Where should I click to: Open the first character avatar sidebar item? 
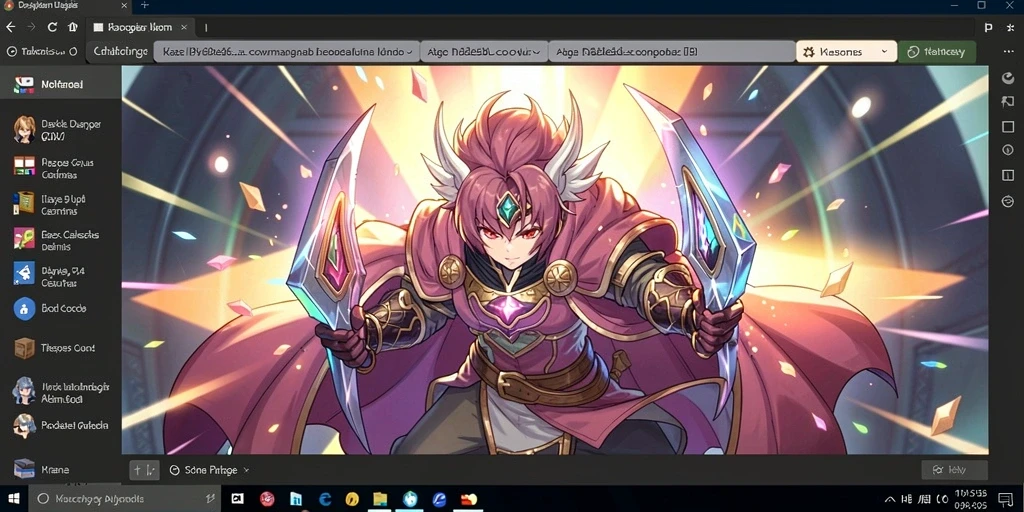click(24, 129)
